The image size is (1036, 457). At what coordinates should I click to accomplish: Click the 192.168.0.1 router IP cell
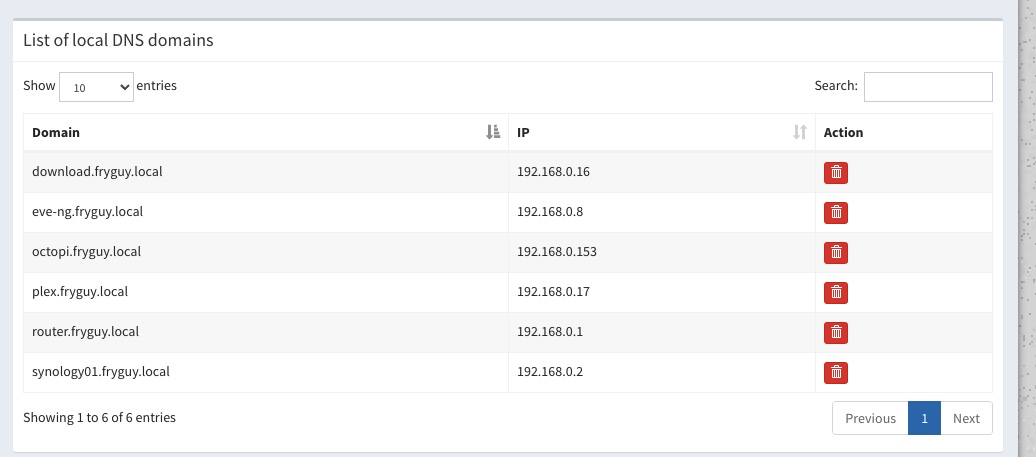(662, 332)
